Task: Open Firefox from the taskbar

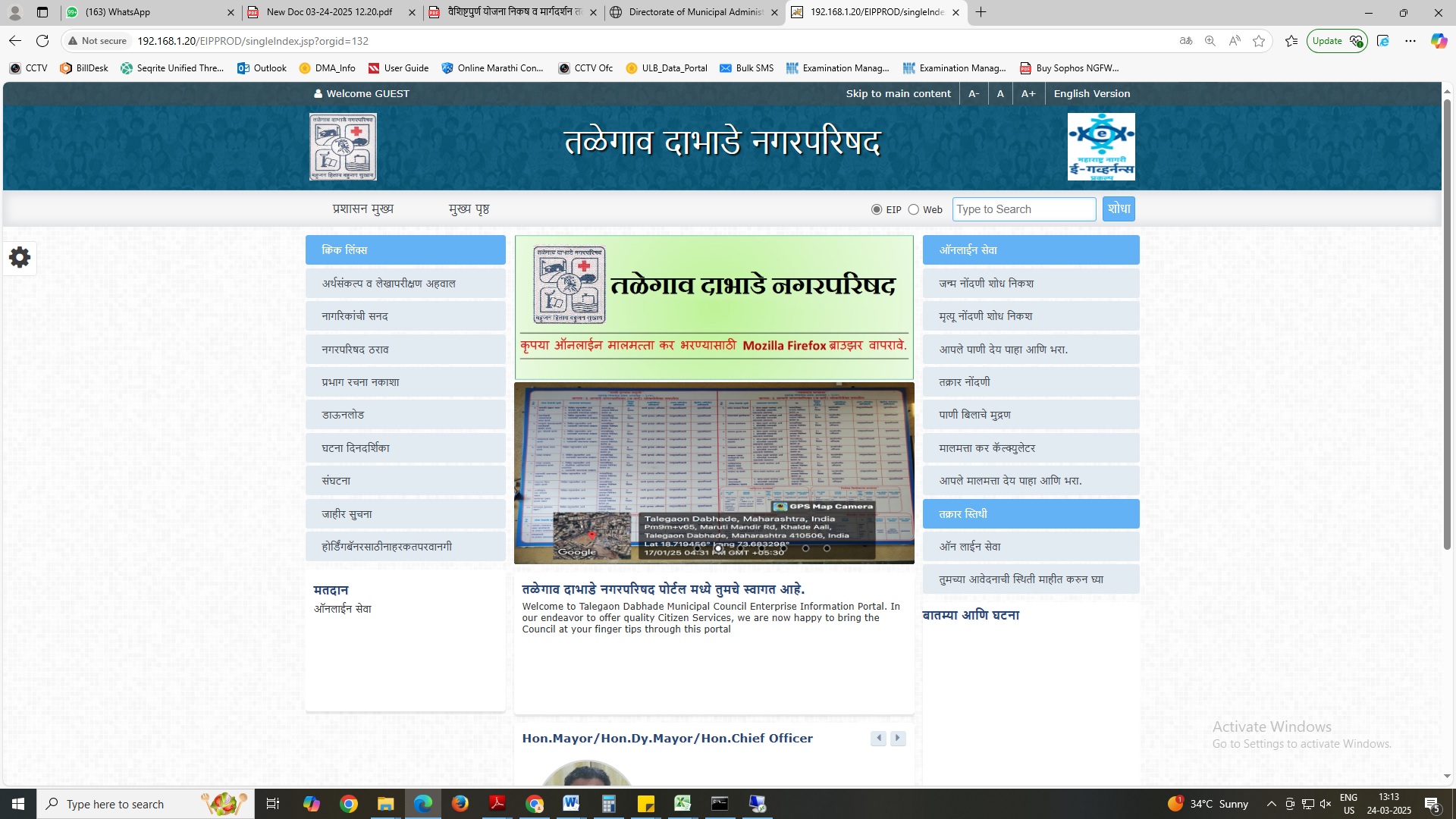Action: coord(460,804)
